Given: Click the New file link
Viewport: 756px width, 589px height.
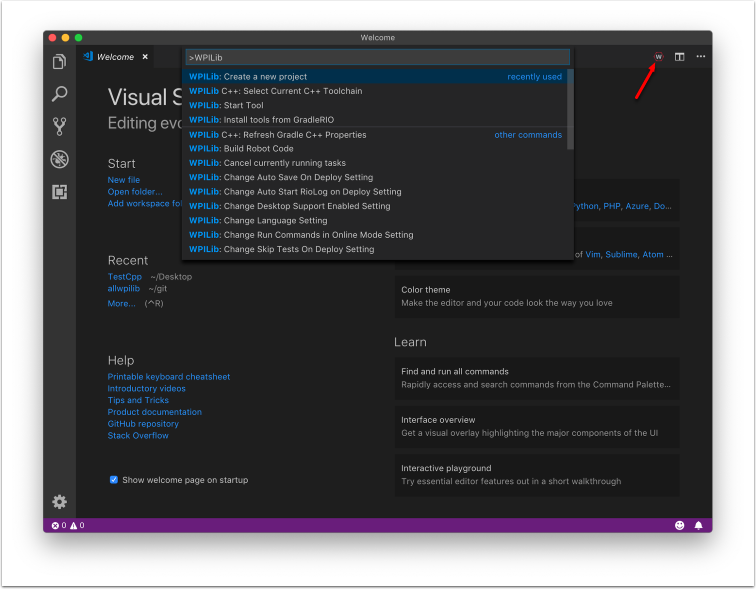Looking at the screenshot, I should click(124, 180).
